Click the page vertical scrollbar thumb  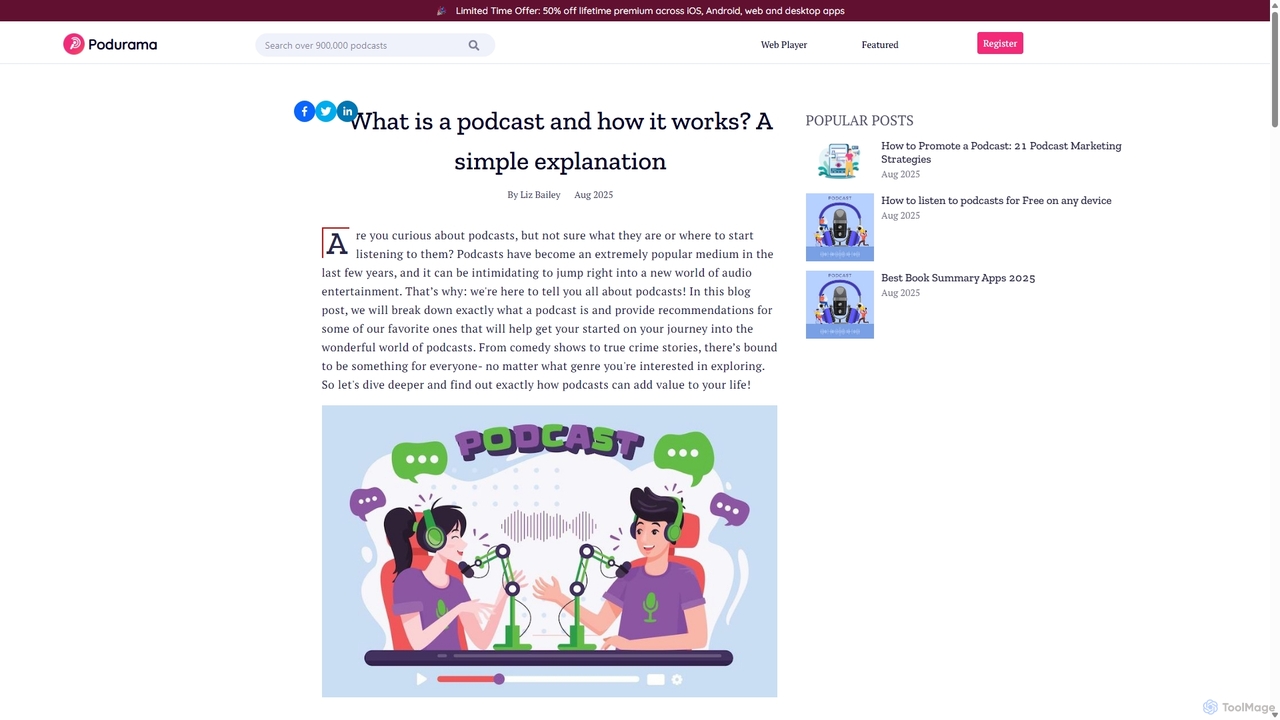1274,69
